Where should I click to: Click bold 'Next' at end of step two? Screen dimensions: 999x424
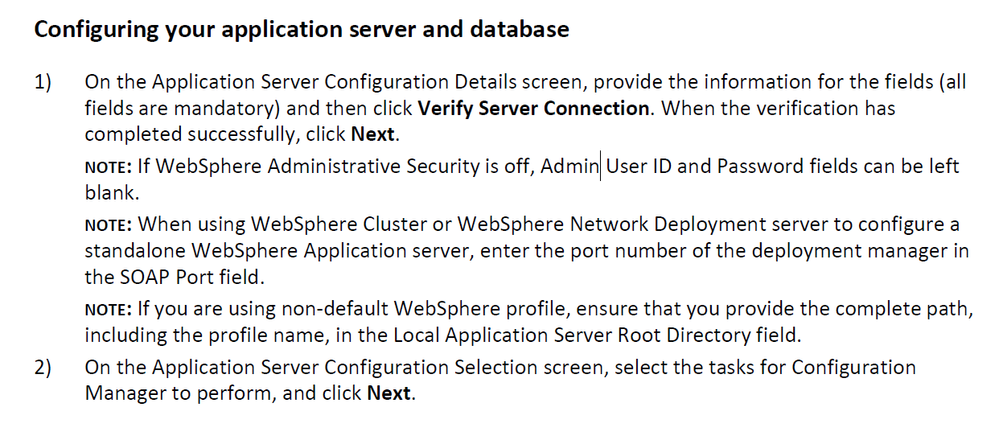[x=389, y=393]
